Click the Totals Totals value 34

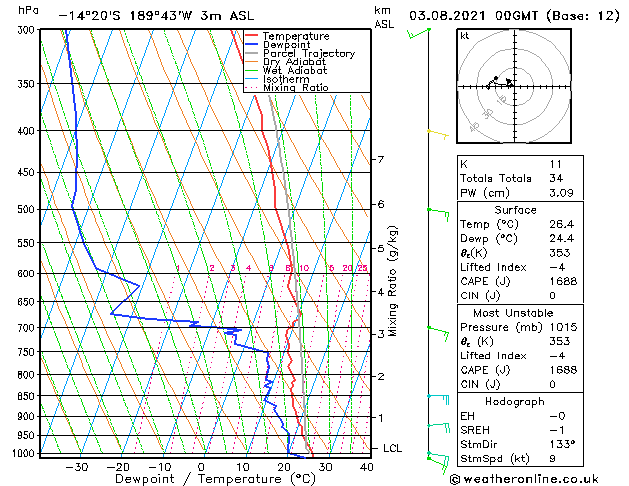[556, 178]
